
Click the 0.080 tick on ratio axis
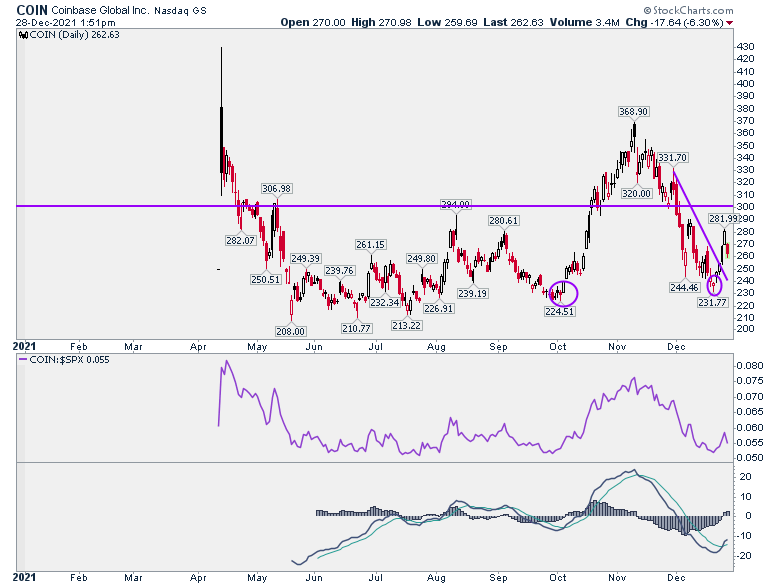[x=750, y=366]
